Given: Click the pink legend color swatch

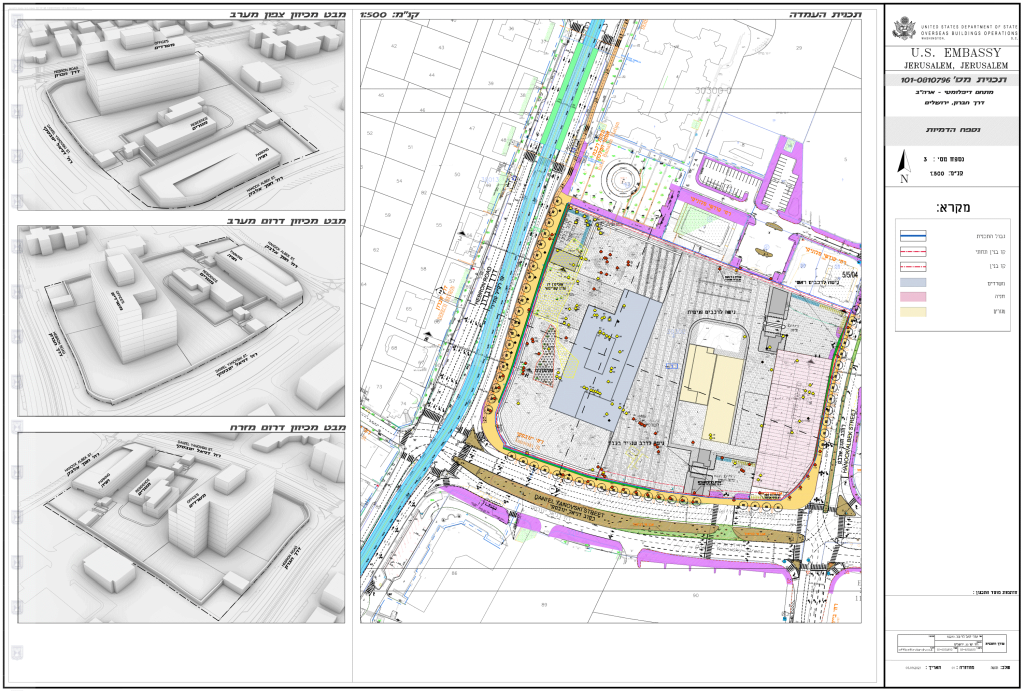Looking at the screenshot, I should [912, 297].
